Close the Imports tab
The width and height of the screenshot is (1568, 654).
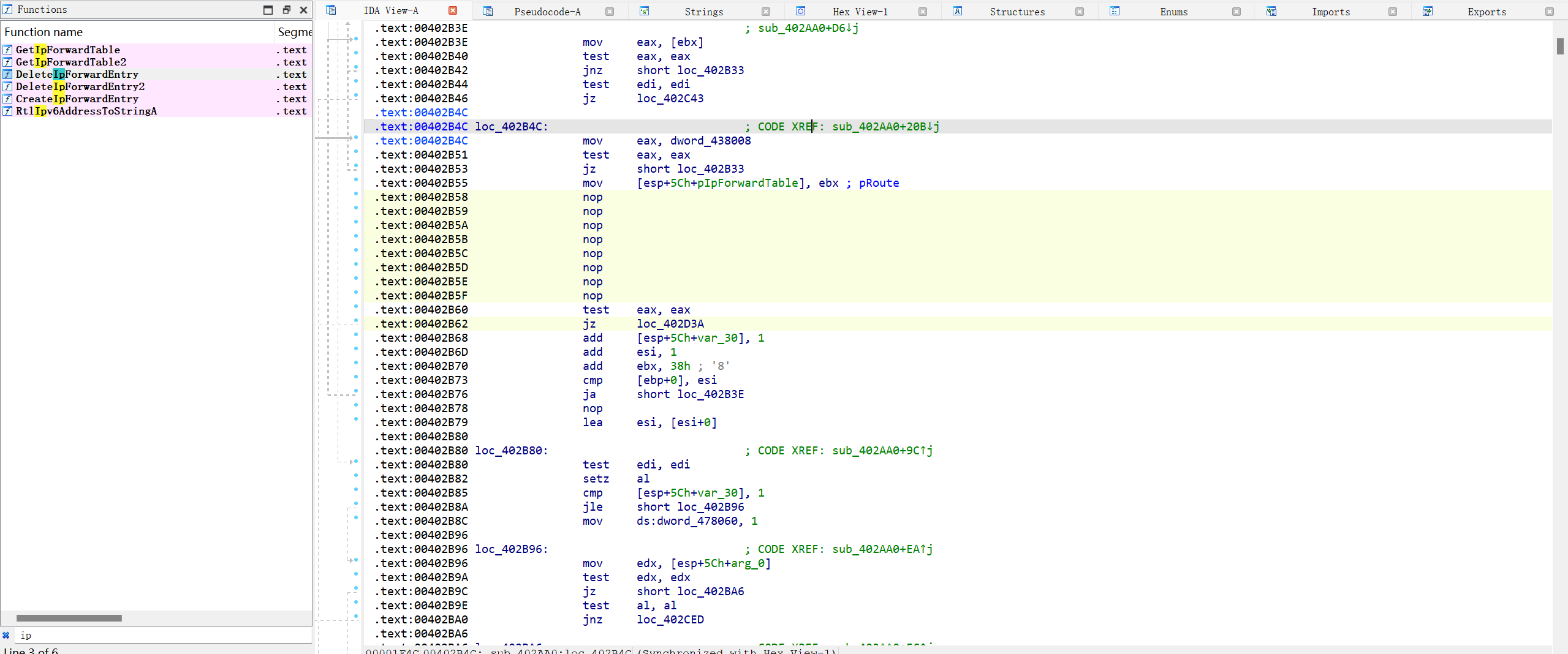coord(1393,12)
